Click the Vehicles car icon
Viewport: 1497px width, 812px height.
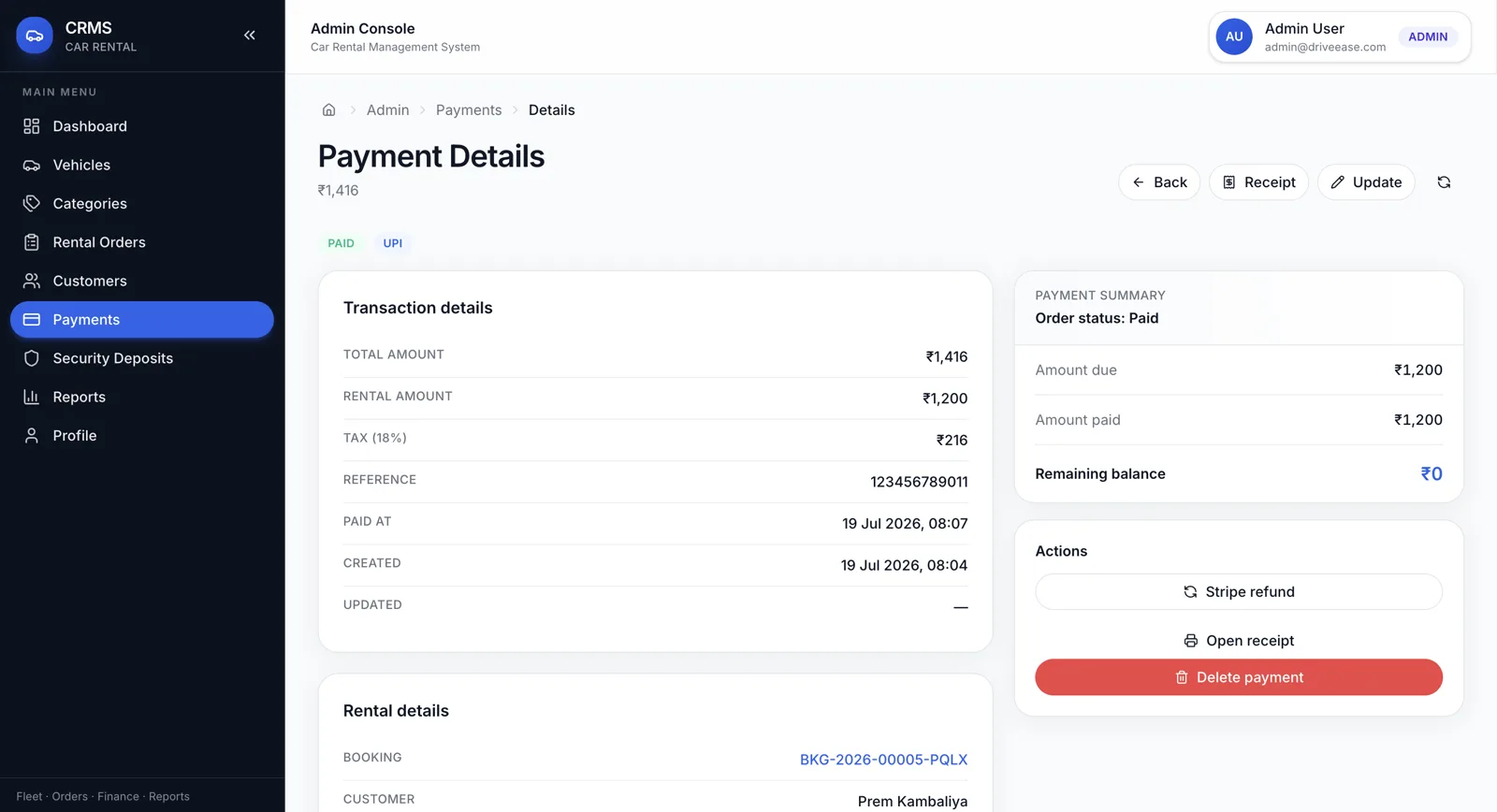pyautogui.click(x=32, y=165)
